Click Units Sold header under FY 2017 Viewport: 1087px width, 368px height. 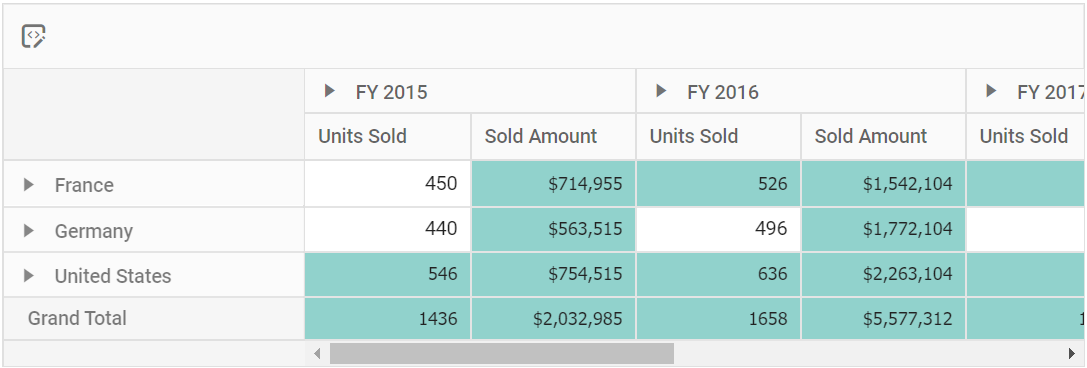1026,137
